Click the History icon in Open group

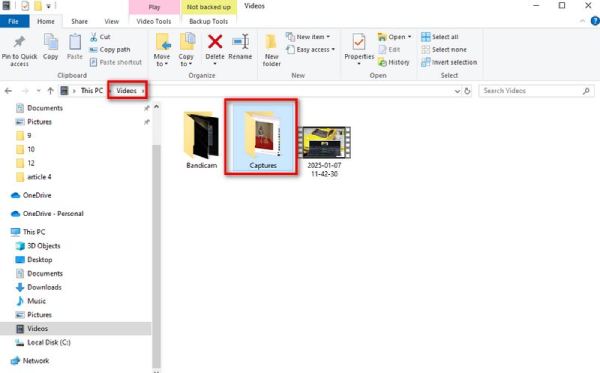click(382, 62)
